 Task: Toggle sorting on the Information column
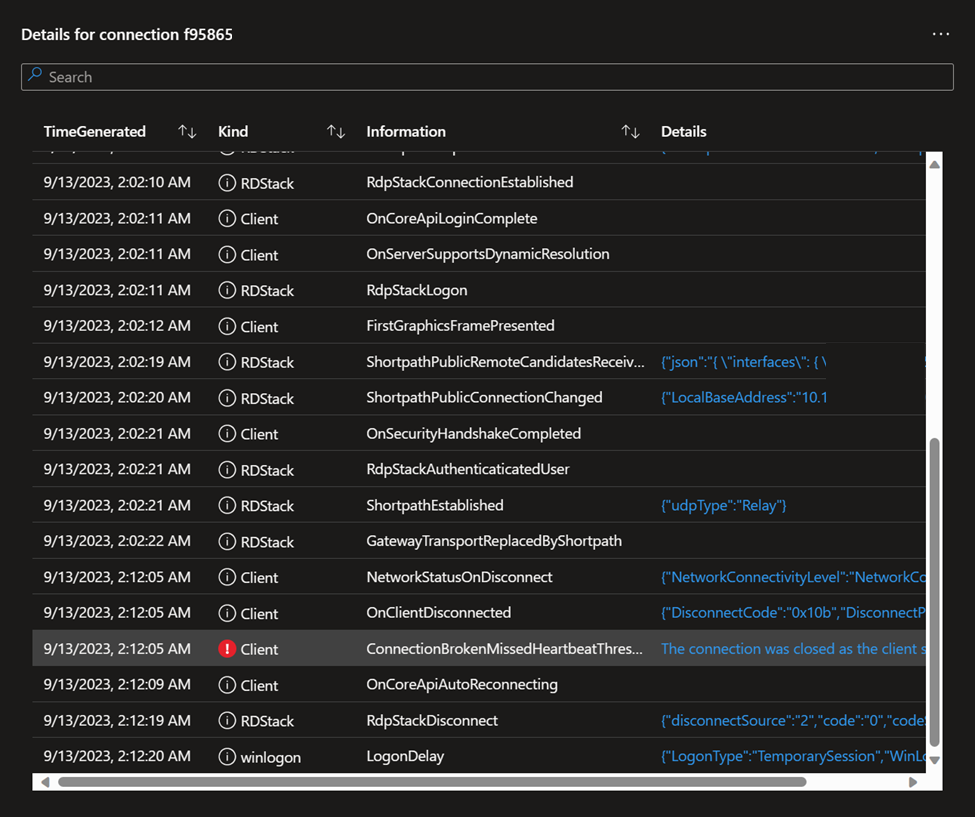pos(629,131)
